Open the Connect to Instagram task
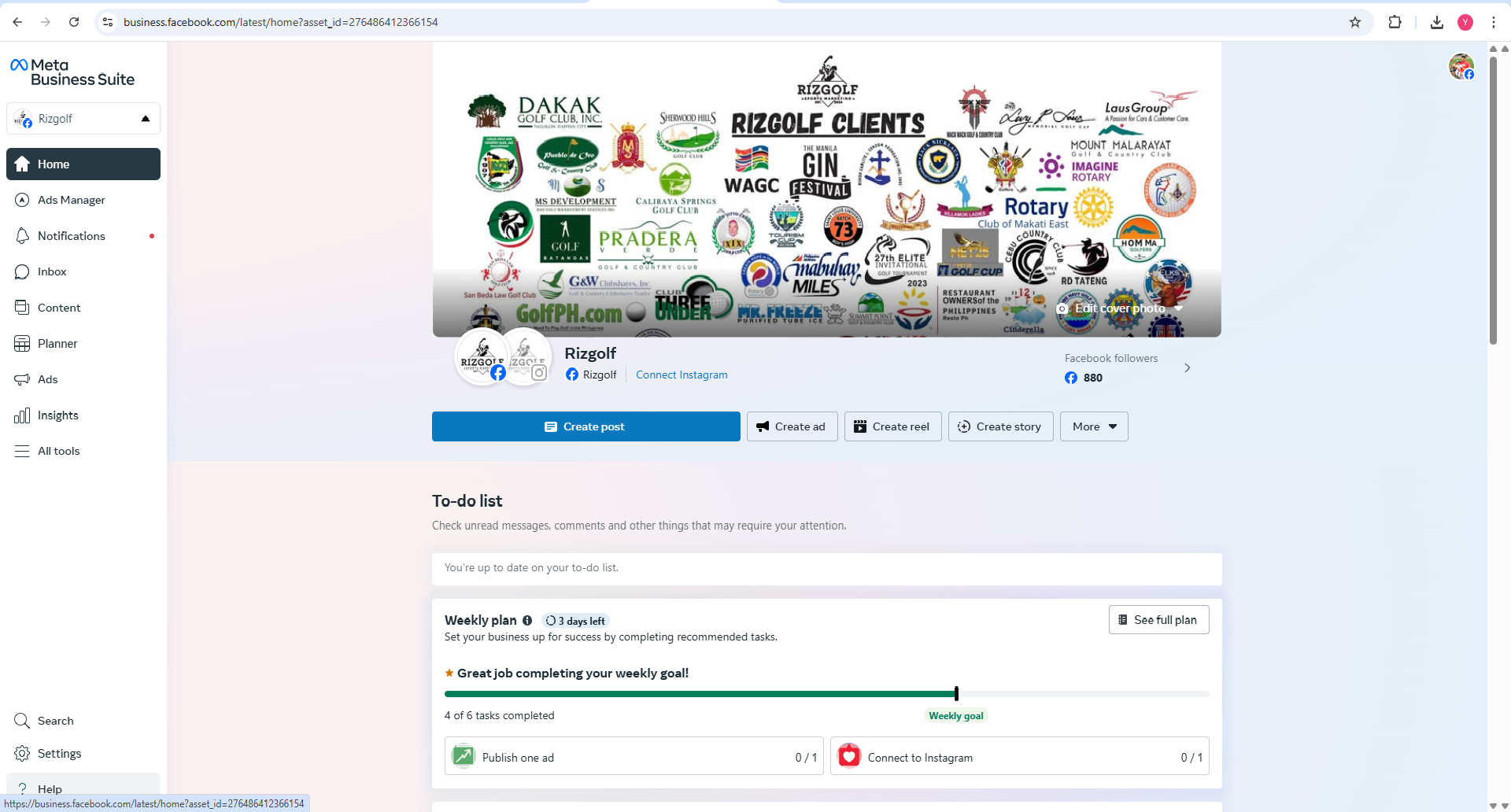 [x=1020, y=756]
